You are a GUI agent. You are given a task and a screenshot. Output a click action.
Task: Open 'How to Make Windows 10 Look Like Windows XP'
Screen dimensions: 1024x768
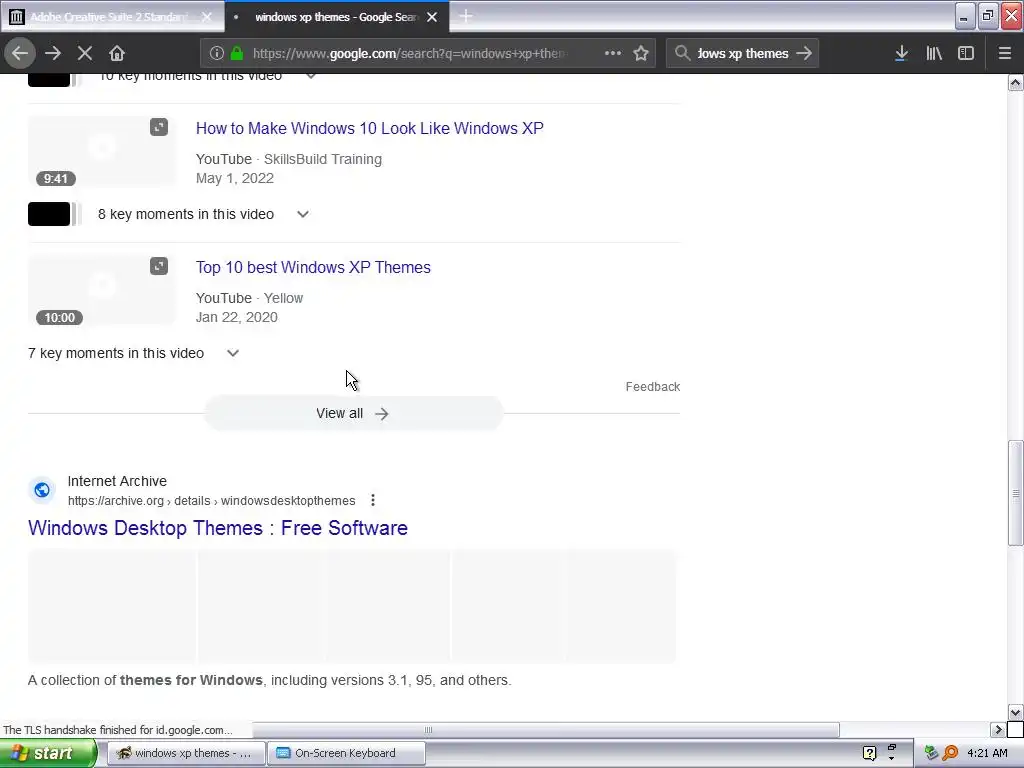click(x=370, y=128)
